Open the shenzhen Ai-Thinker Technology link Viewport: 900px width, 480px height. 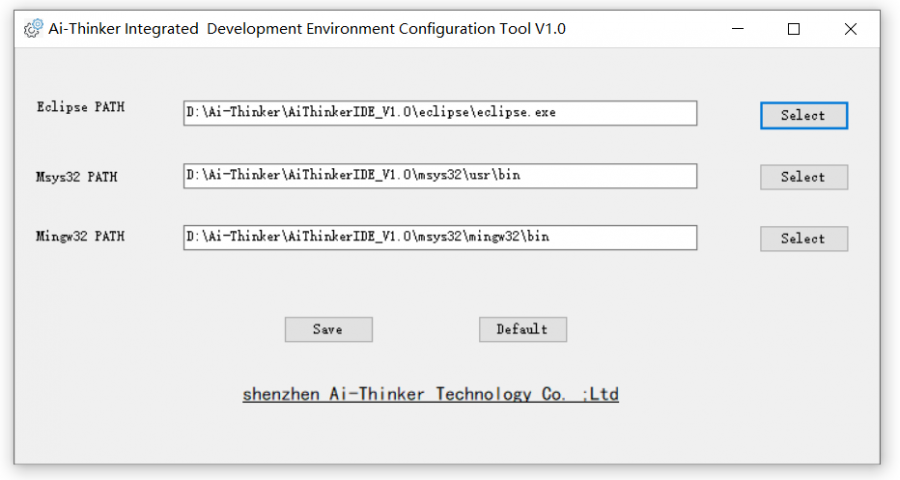pyautogui.click(x=430, y=394)
